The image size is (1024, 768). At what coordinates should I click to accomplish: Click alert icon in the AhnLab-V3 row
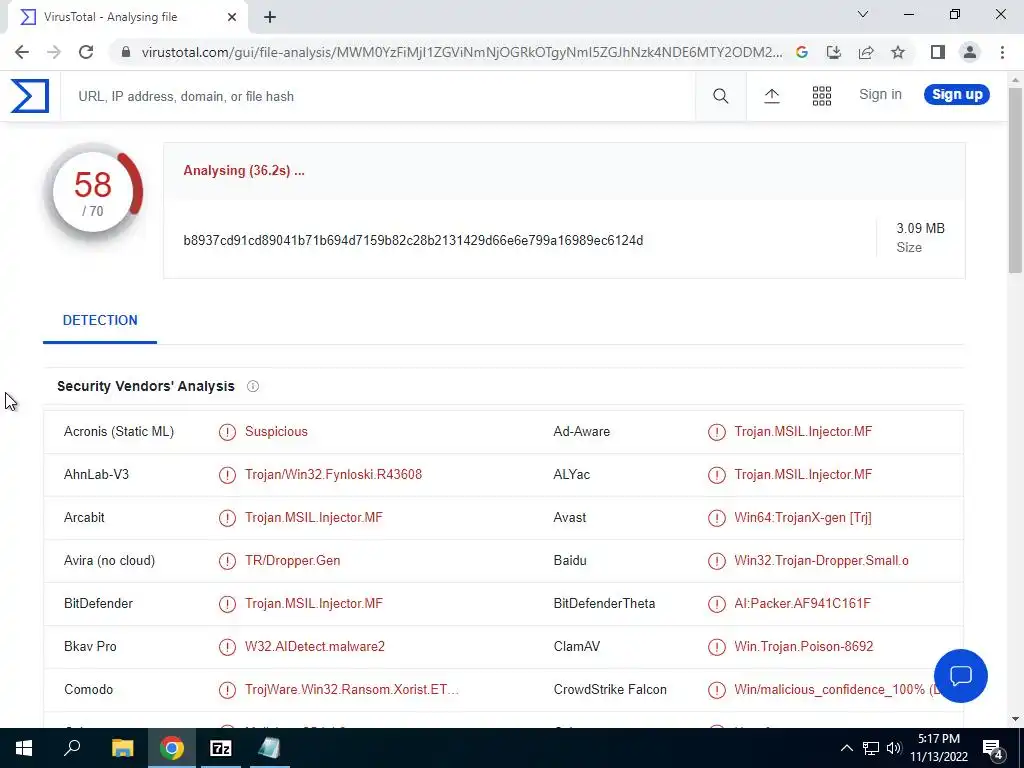[227, 475]
